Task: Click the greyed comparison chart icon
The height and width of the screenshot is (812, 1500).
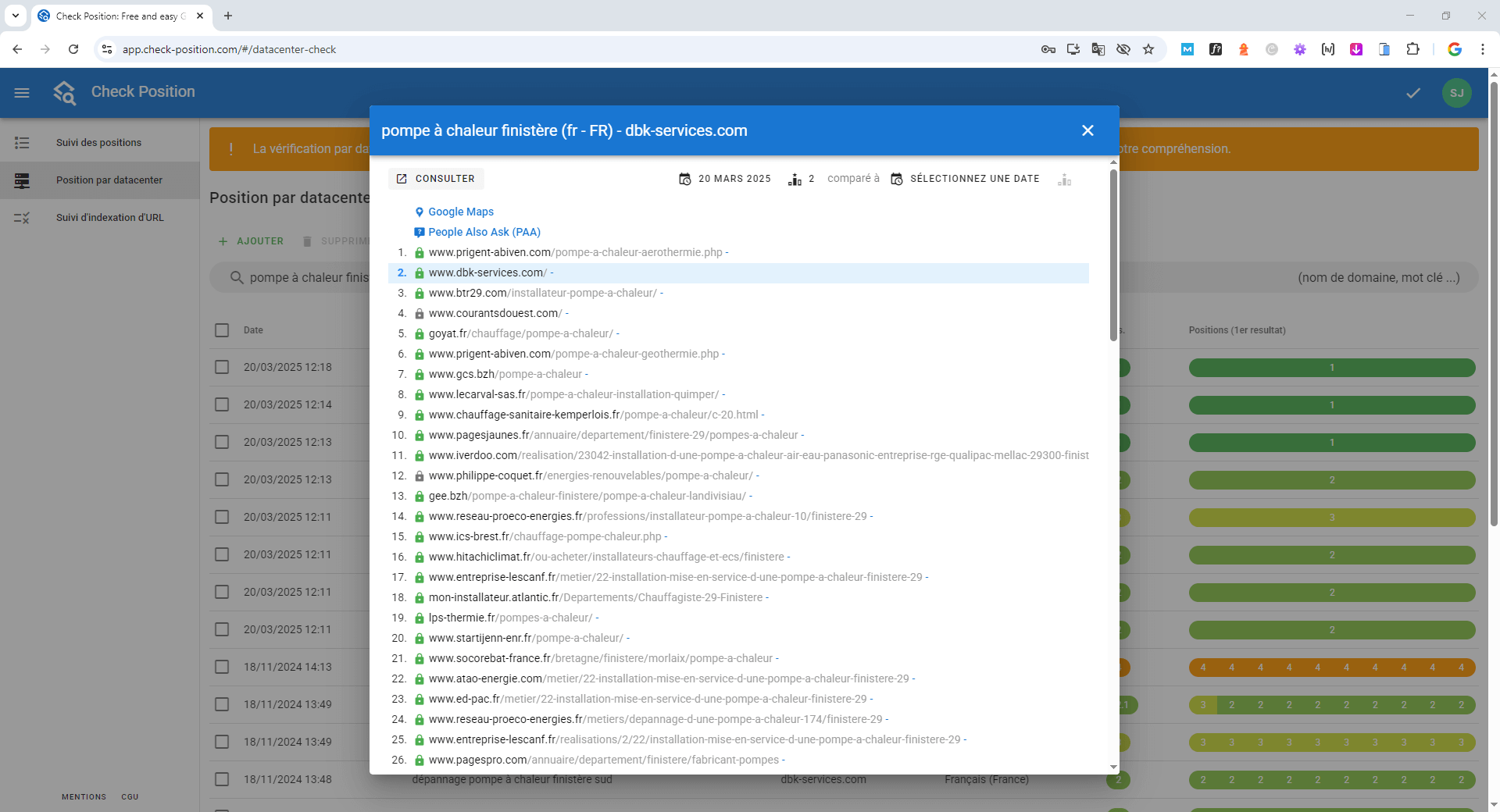Action: [x=1064, y=180]
